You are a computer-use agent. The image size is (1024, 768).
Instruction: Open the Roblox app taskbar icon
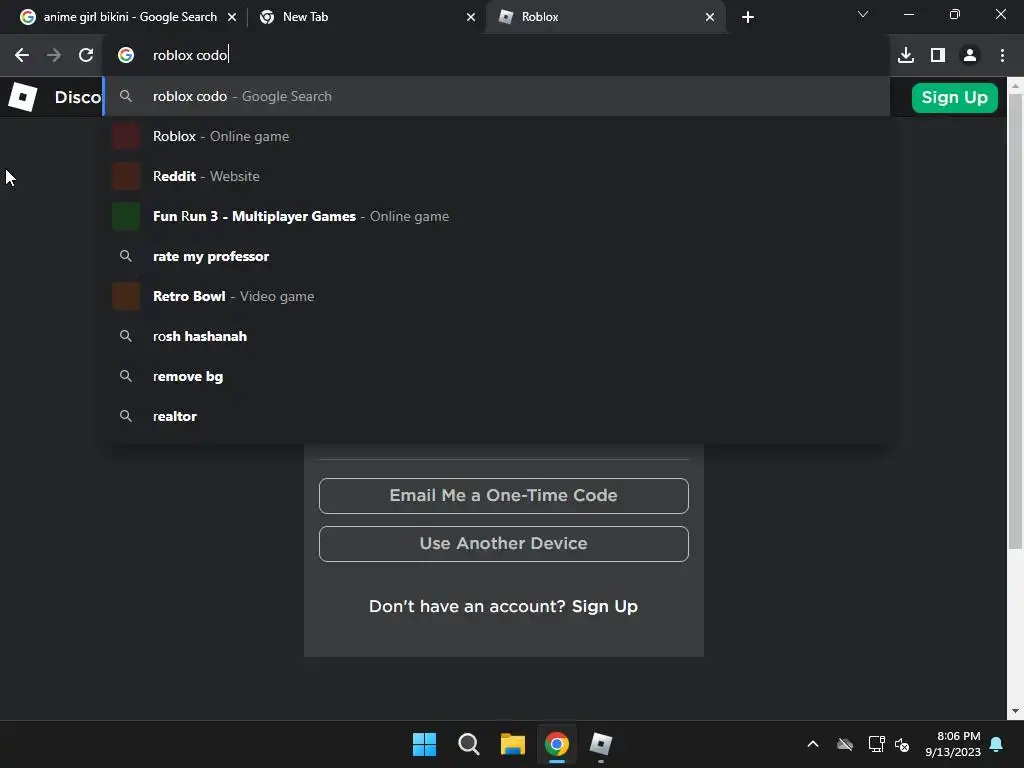pos(601,744)
